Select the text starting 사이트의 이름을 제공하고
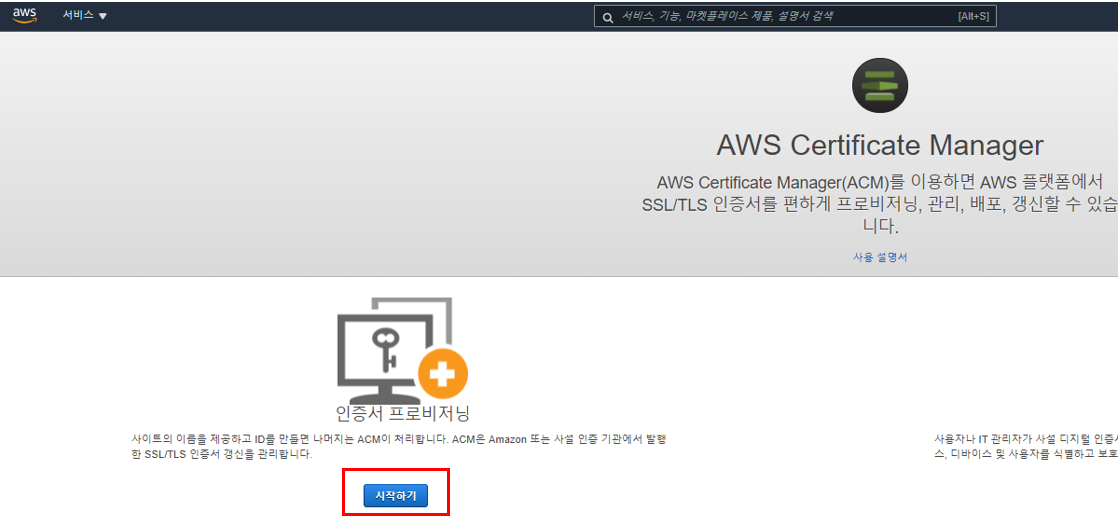1118x521 pixels. [x=399, y=447]
